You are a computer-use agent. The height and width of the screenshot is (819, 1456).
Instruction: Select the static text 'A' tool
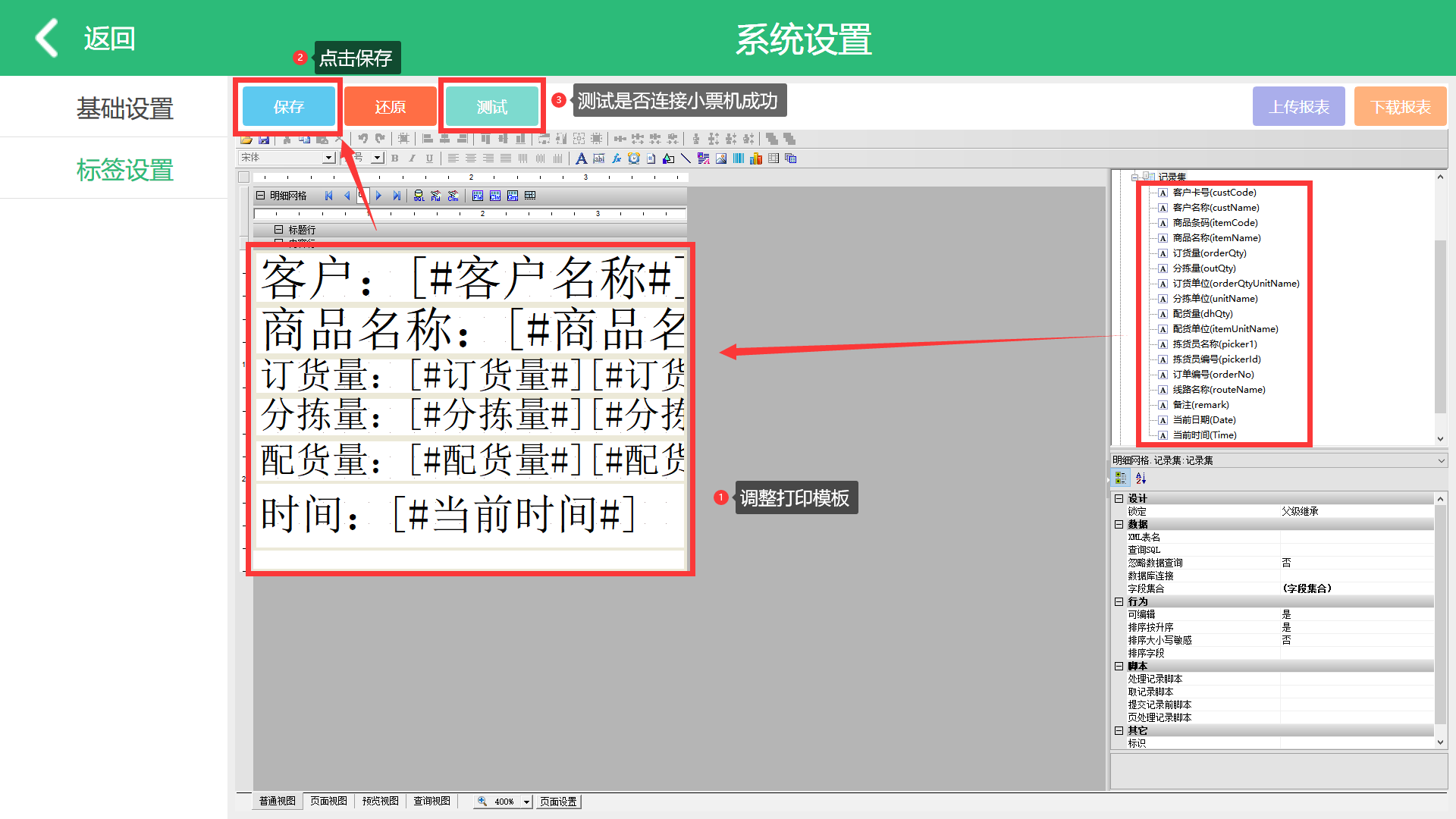[581, 158]
